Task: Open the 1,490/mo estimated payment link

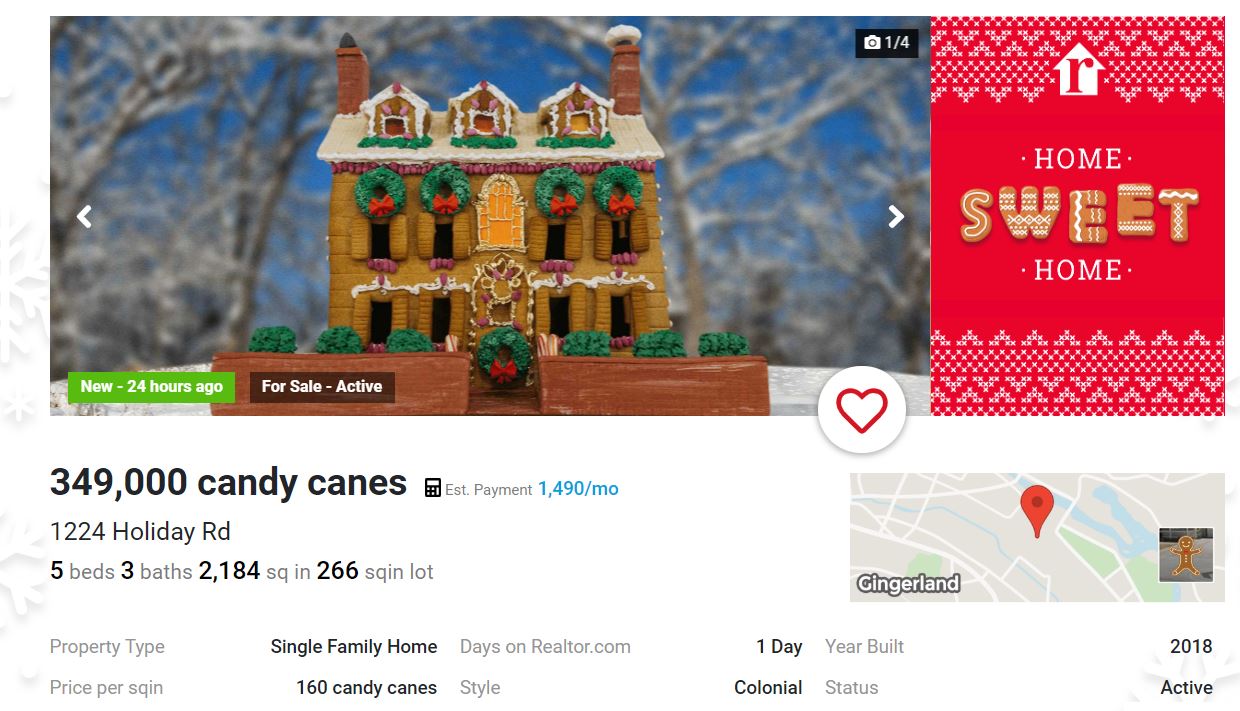Action: [x=578, y=489]
